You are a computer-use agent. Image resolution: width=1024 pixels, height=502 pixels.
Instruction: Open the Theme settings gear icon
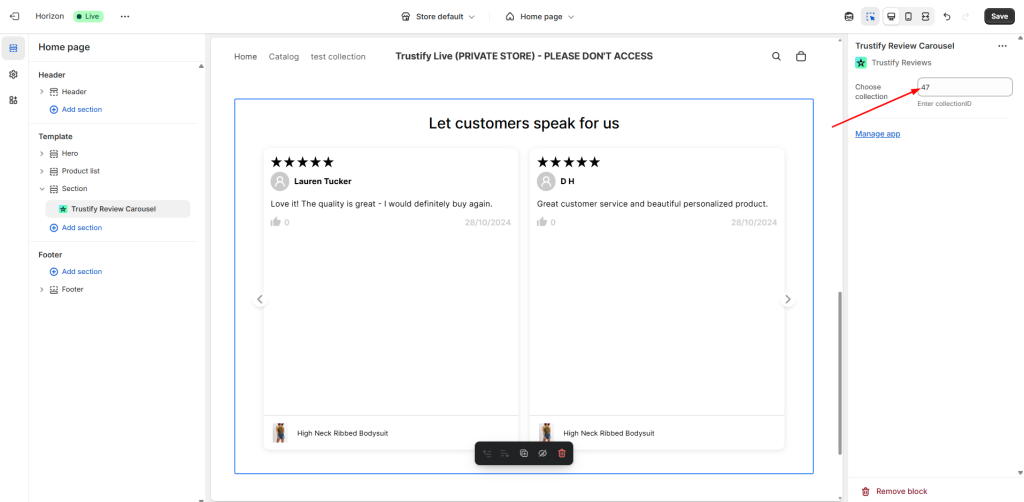point(13,74)
